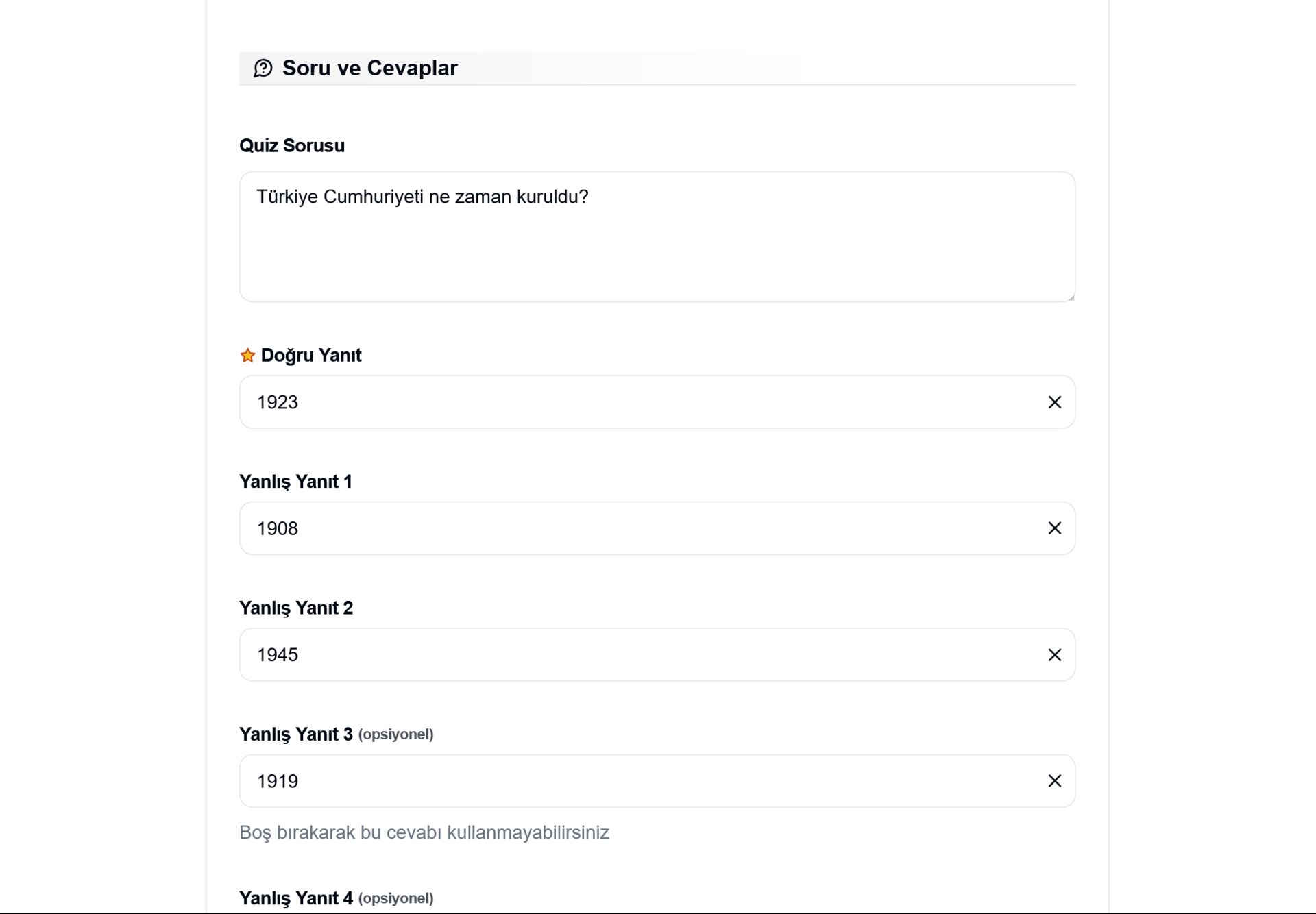Click the star icon next to Doğru Yanıt
The height and width of the screenshot is (914, 1316).
247,356
